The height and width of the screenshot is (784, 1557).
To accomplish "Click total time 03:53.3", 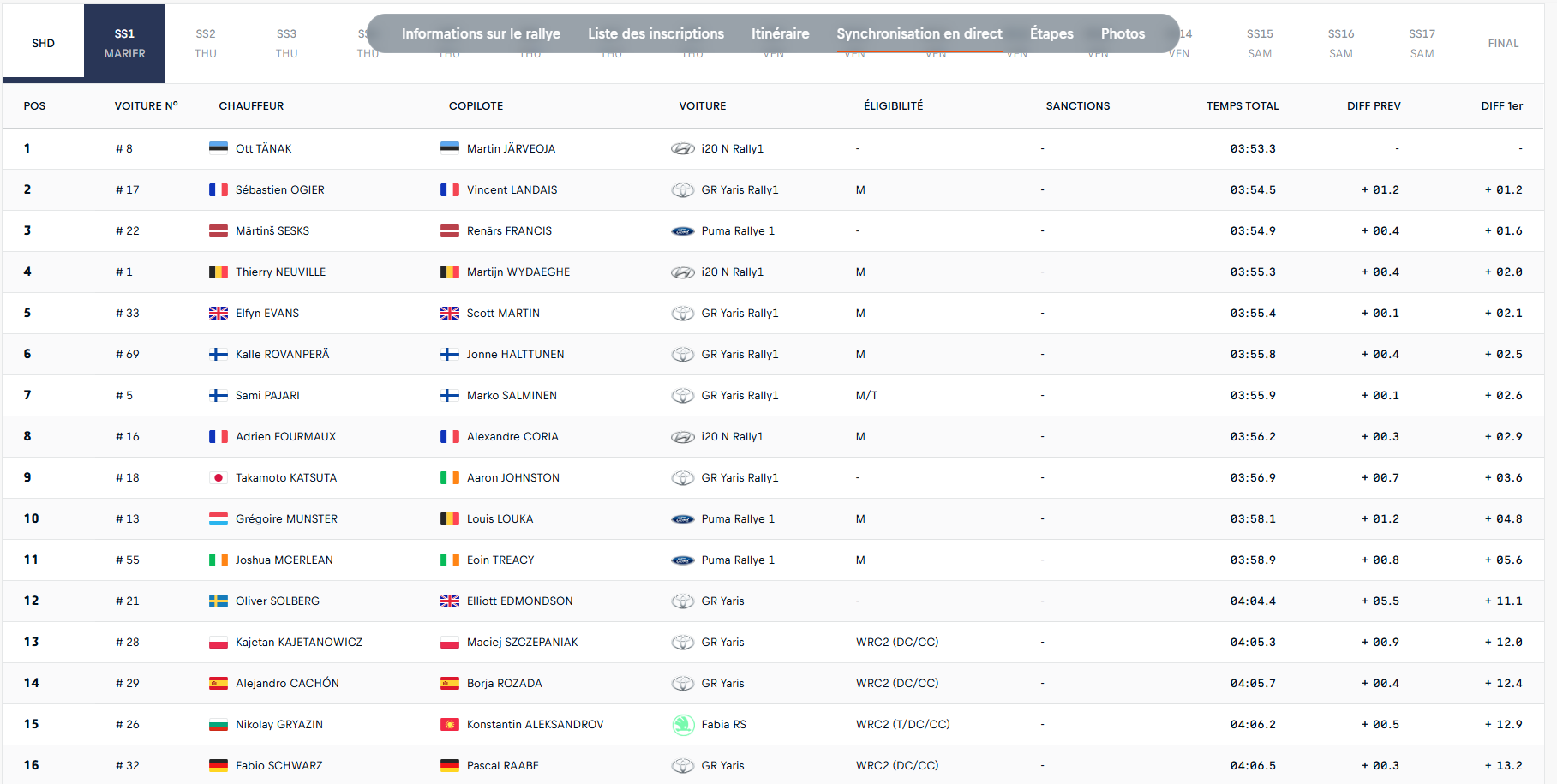I will pos(1253,149).
